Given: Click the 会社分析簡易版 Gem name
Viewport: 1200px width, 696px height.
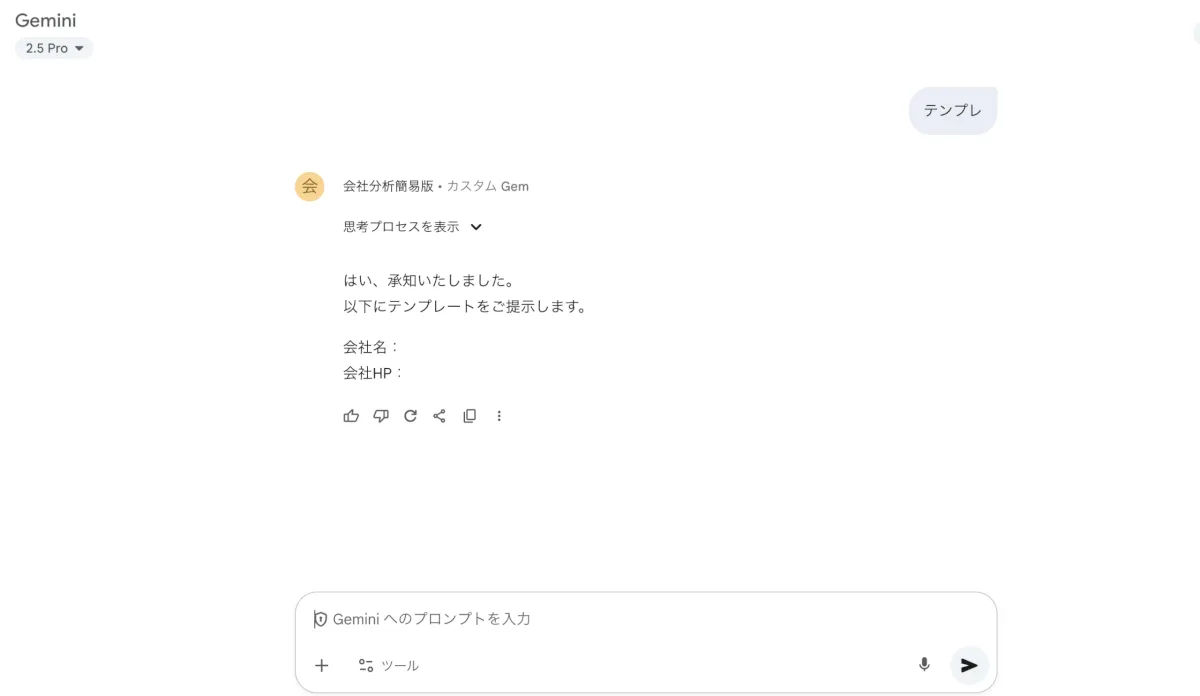Looking at the screenshot, I should click(388, 186).
